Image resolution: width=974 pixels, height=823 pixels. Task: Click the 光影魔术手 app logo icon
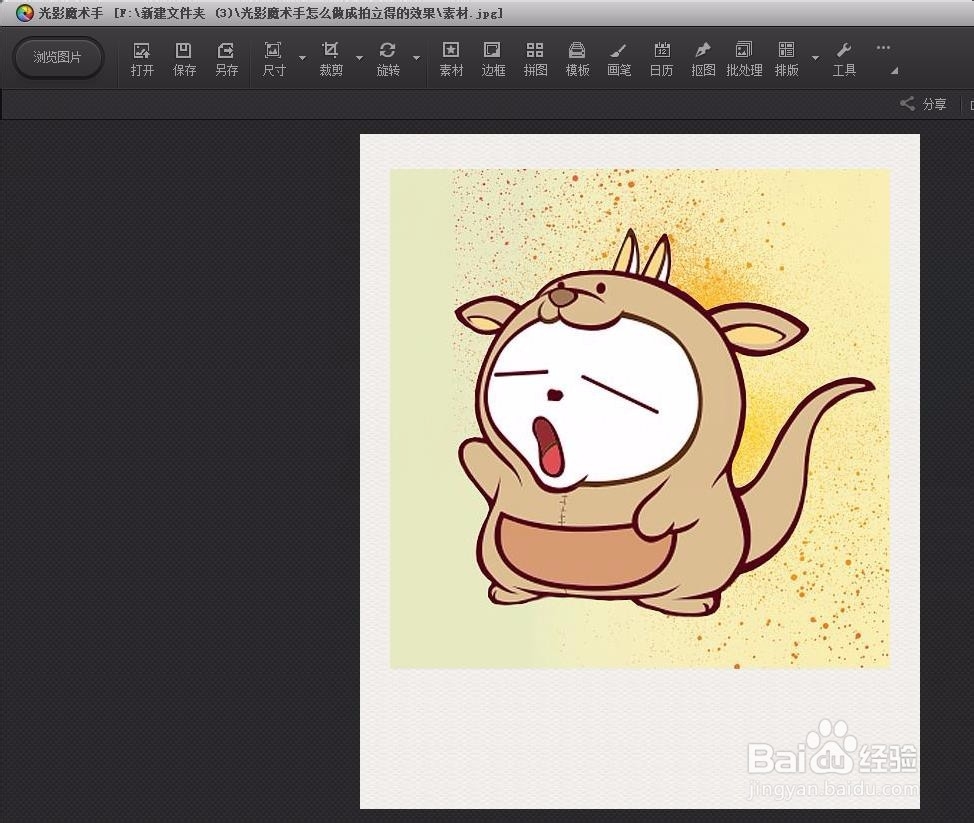[24, 13]
